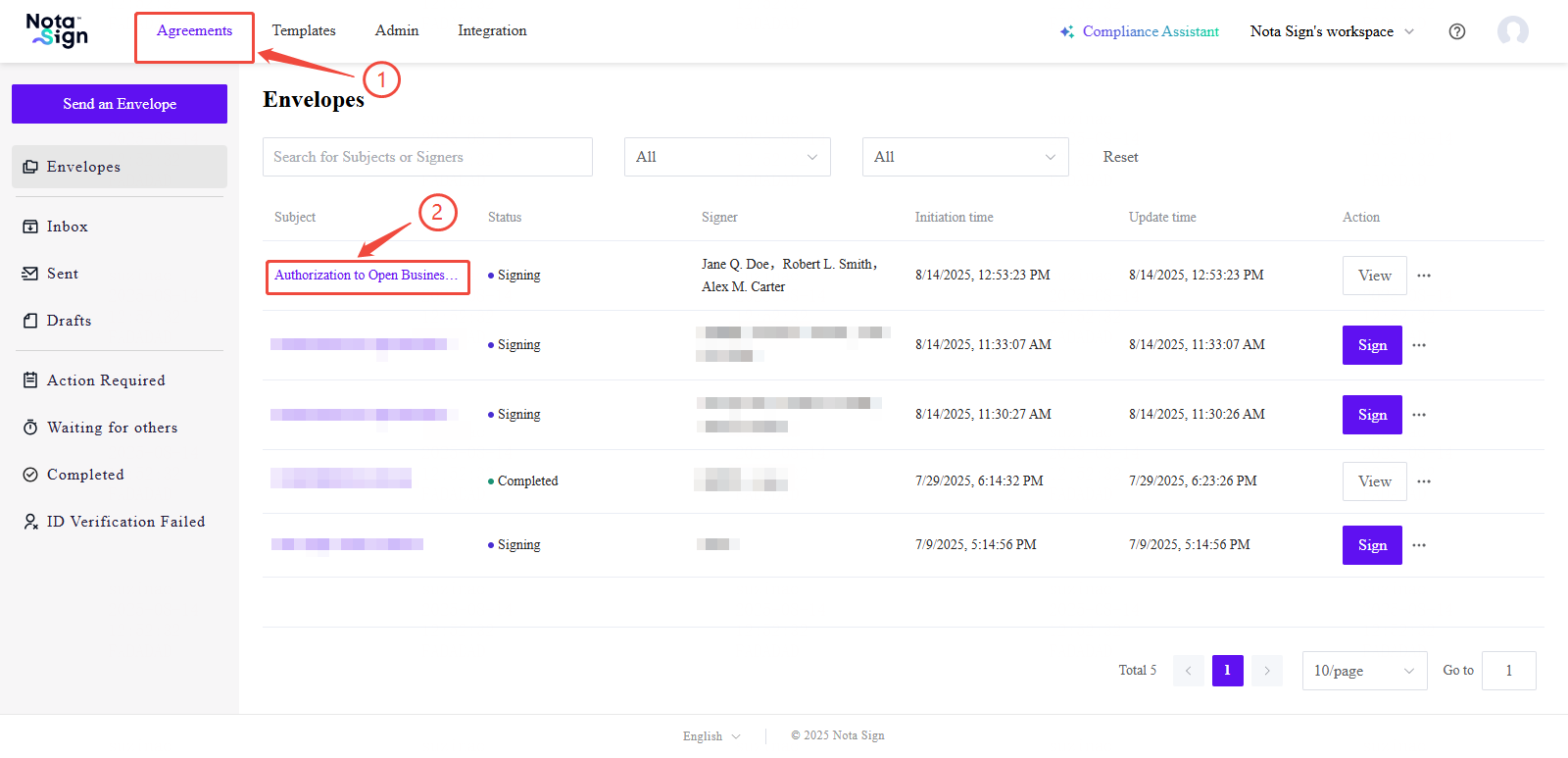Image resolution: width=1568 pixels, height=758 pixels.
Task: Open the first All filter dropdown
Action: point(726,157)
